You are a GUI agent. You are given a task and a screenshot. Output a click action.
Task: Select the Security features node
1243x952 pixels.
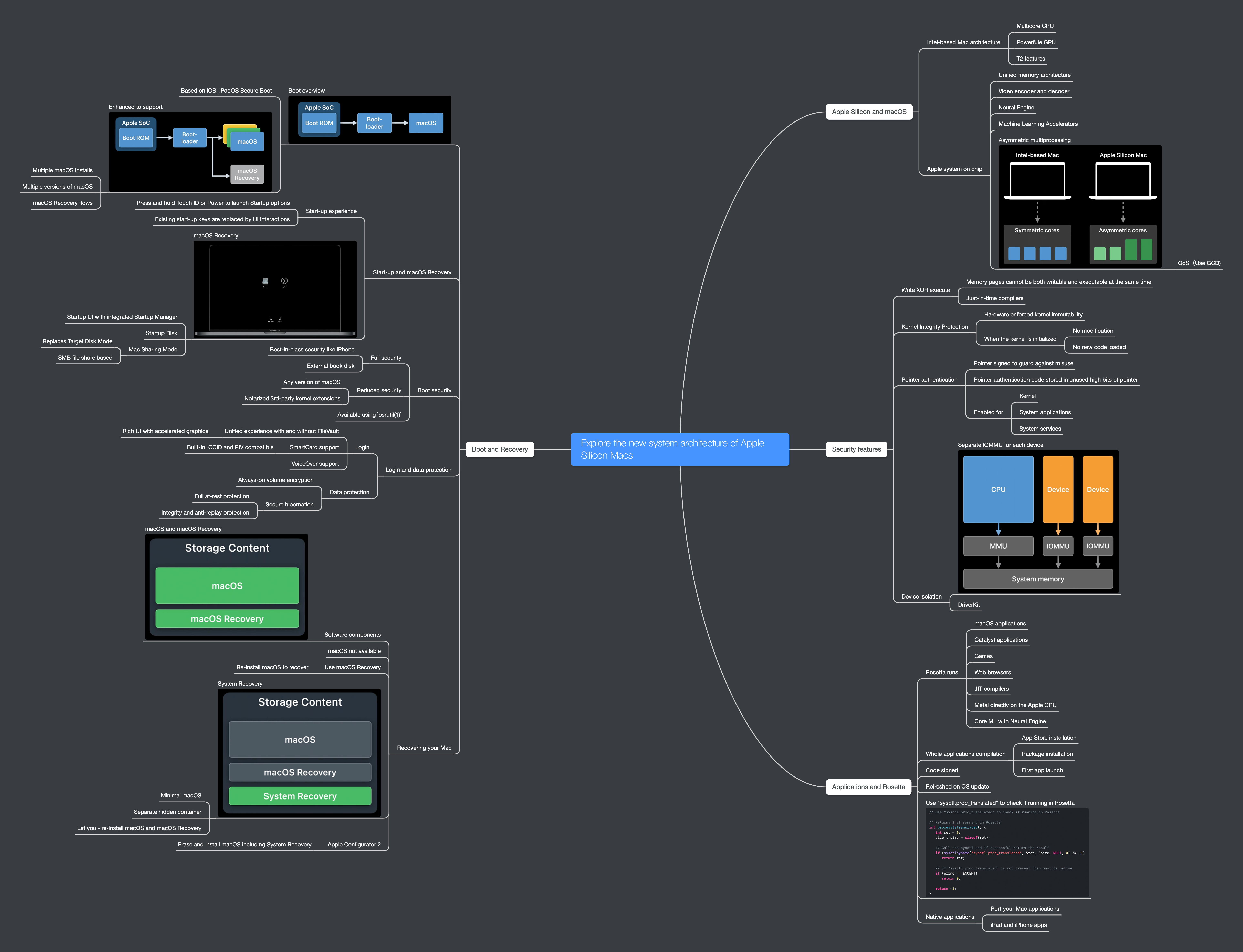[x=856, y=449]
